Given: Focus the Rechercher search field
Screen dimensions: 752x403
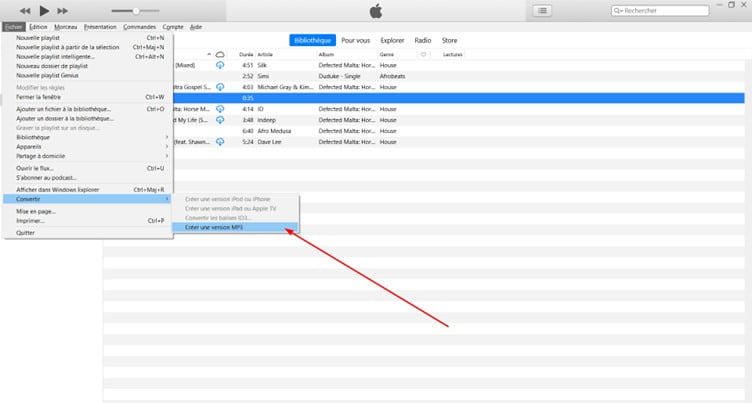Looking at the screenshot, I should click(660, 11).
